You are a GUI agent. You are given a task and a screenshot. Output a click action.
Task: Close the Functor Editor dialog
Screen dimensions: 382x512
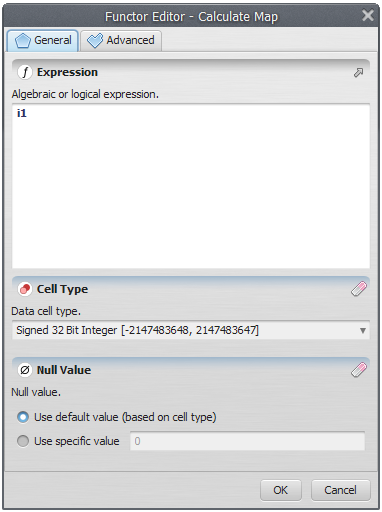pyautogui.click(x=368, y=15)
